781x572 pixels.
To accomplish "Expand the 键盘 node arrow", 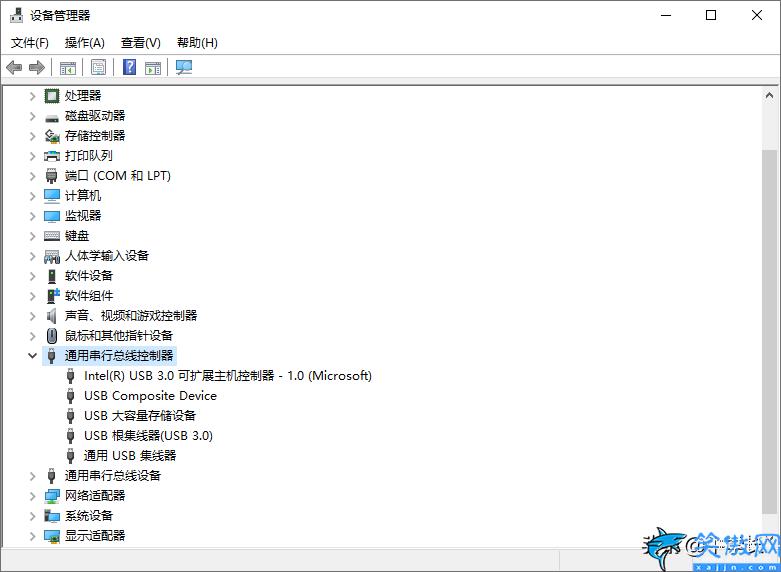I will pyautogui.click(x=32, y=236).
